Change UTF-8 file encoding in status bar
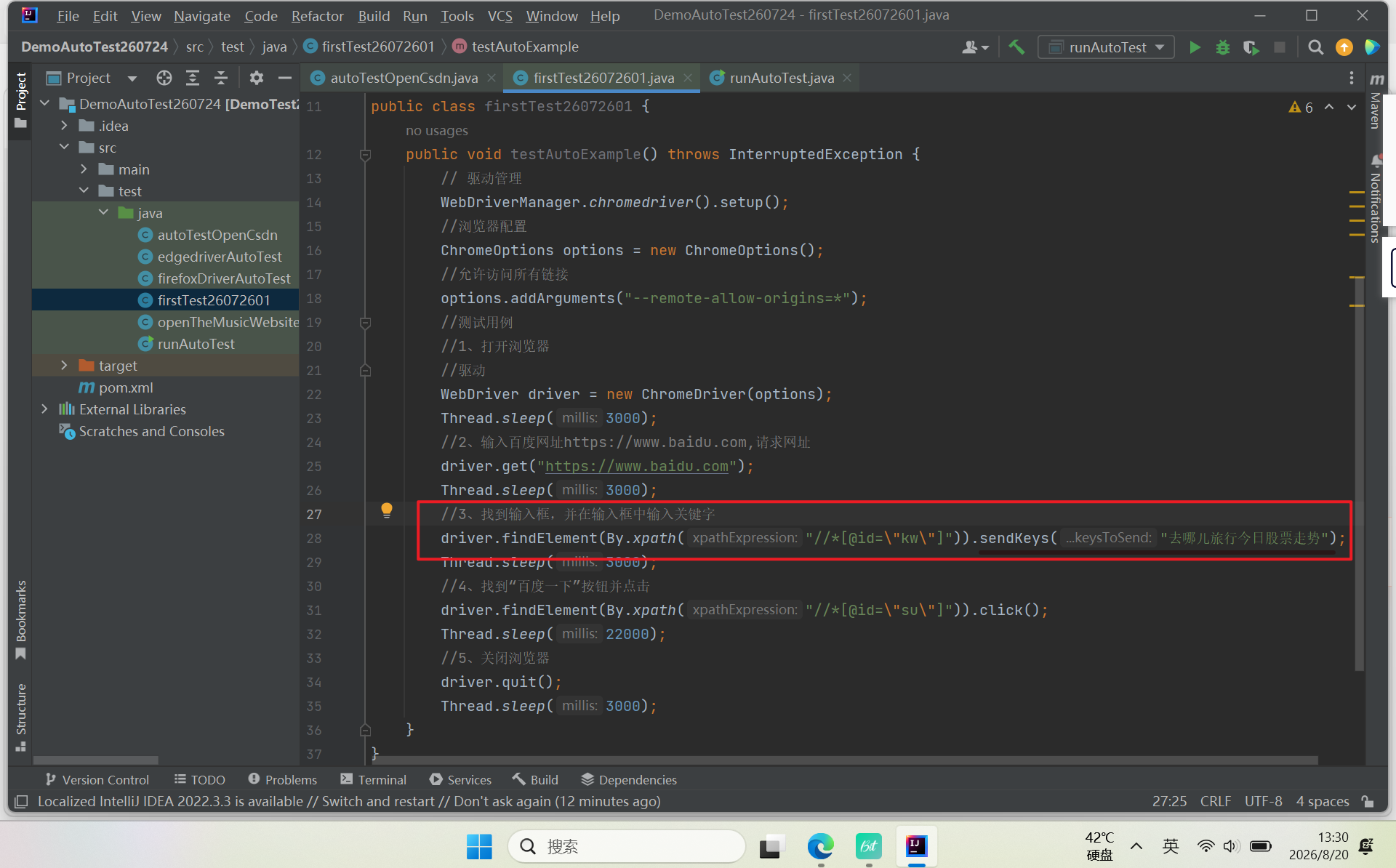The height and width of the screenshot is (868, 1396). coord(1263,801)
